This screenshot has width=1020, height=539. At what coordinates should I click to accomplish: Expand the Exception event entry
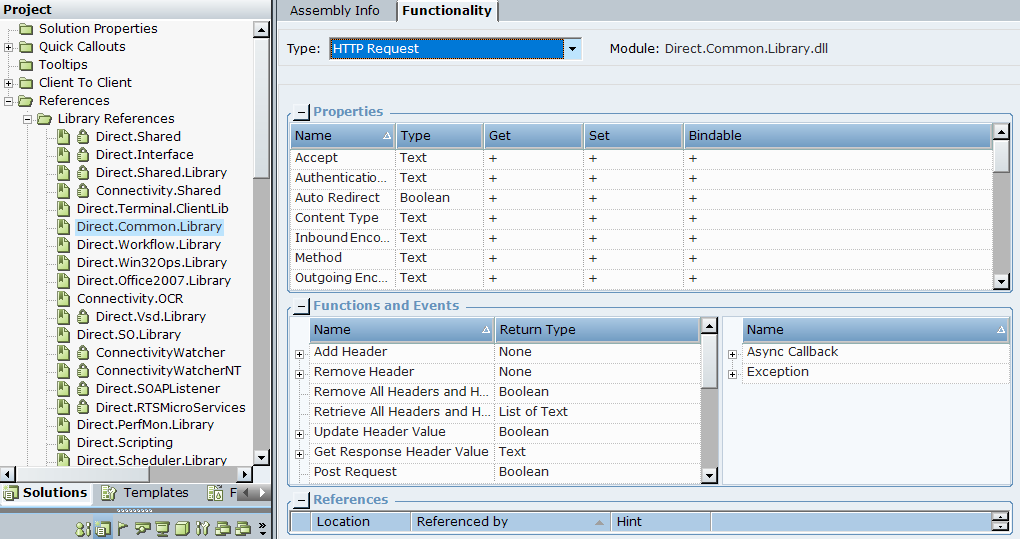(x=732, y=373)
